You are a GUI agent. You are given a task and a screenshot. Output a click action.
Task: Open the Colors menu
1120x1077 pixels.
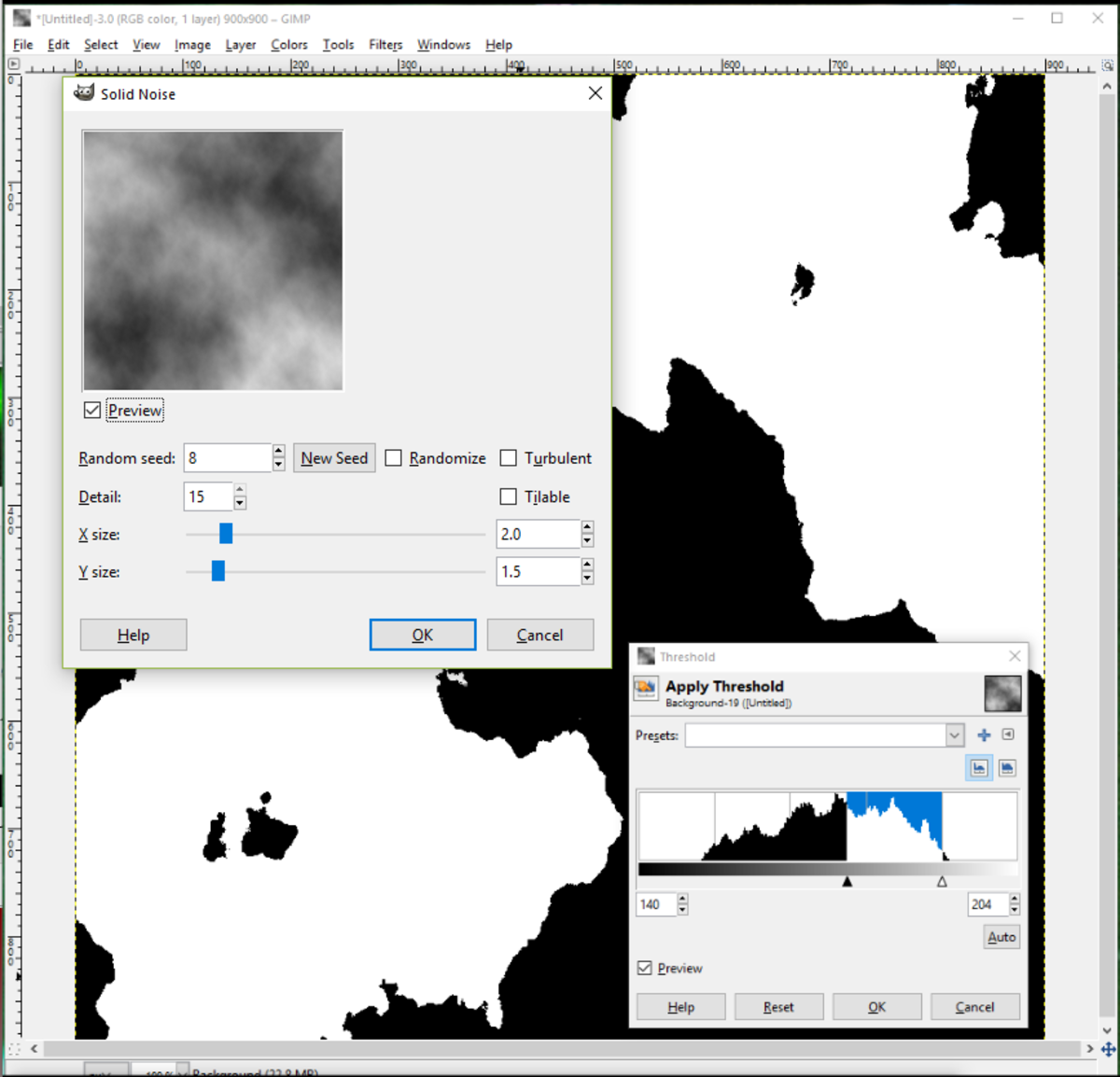coord(288,44)
